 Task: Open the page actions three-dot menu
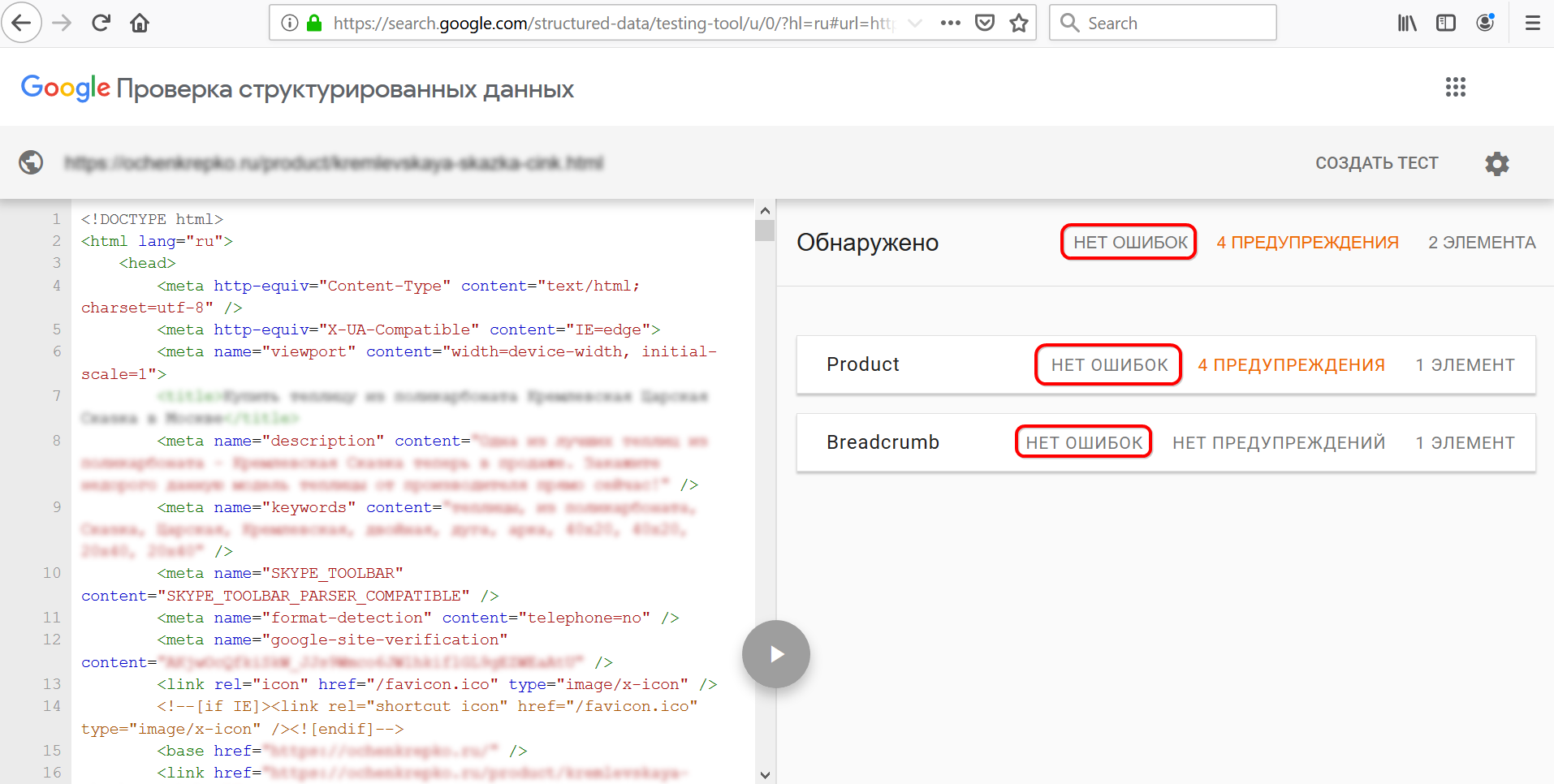(x=951, y=23)
